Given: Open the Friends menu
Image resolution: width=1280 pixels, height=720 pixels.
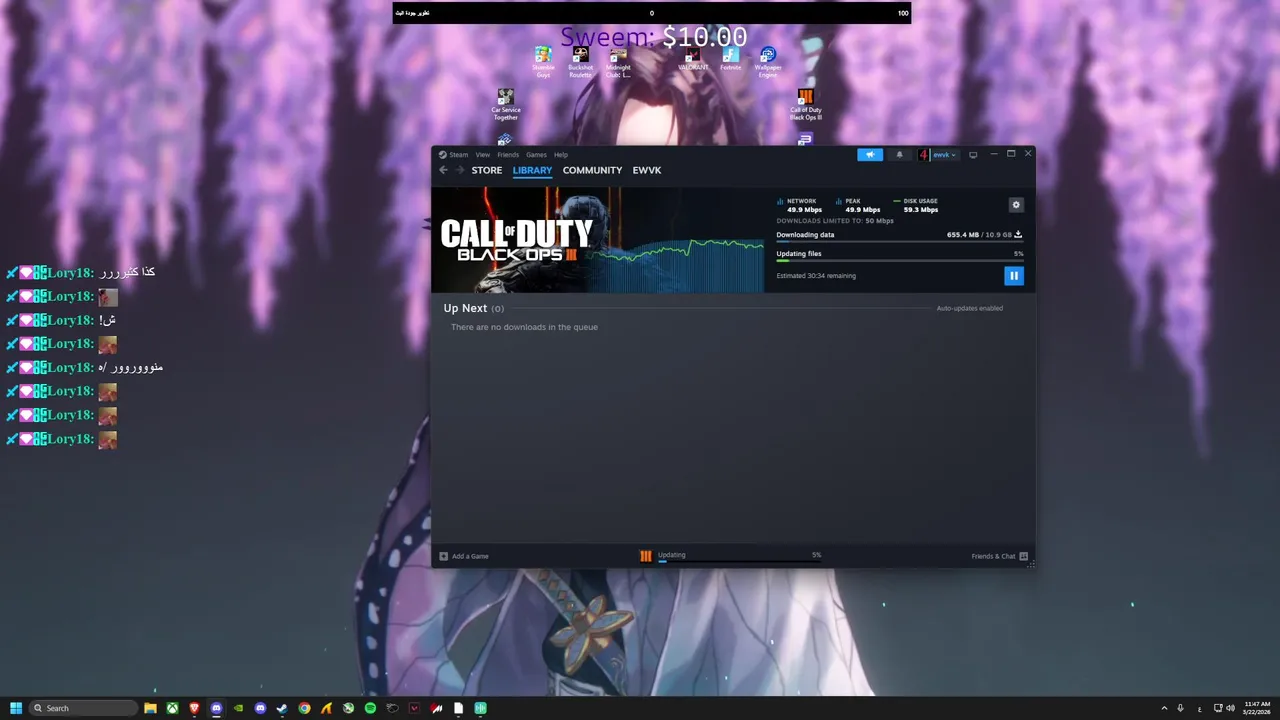Looking at the screenshot, I should click(x=508, y=155).
